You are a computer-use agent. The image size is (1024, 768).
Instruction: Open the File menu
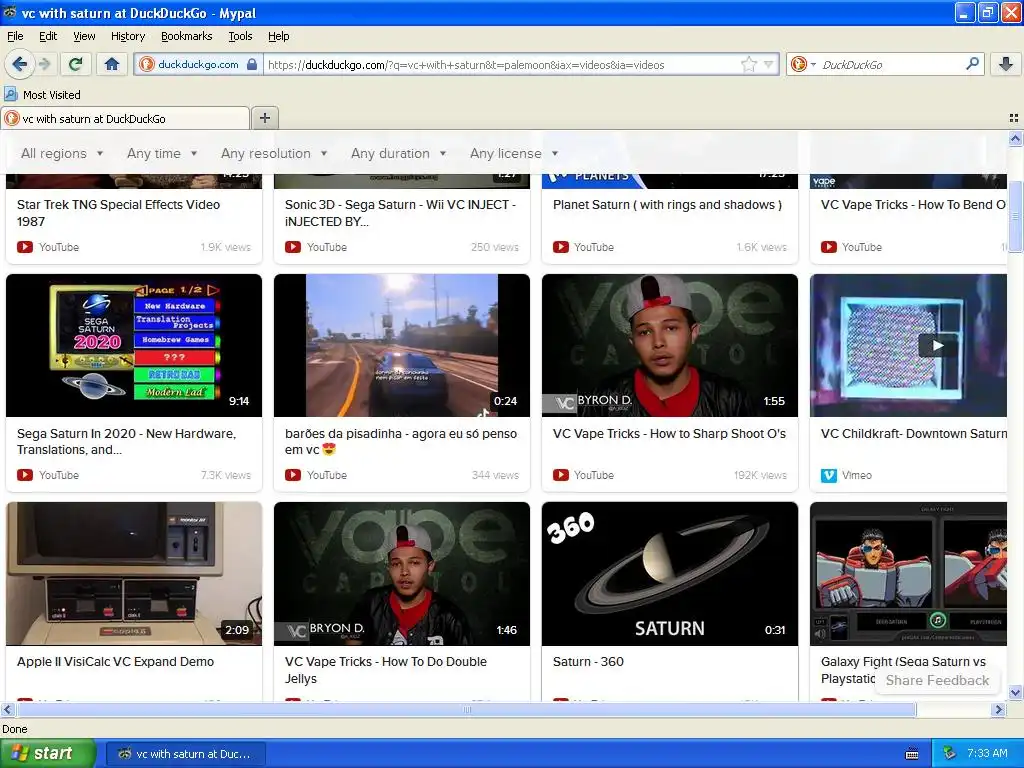coord(15,36)
